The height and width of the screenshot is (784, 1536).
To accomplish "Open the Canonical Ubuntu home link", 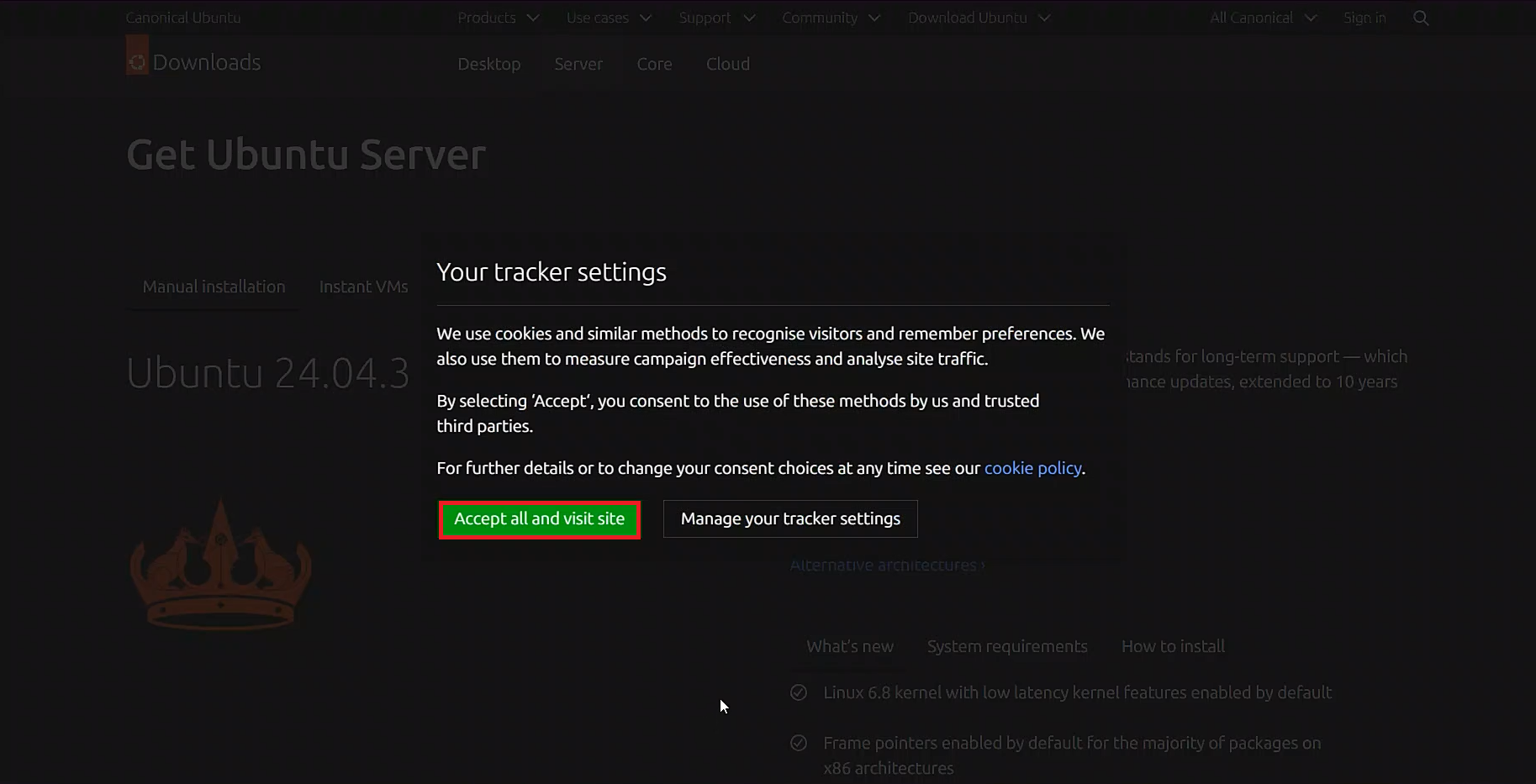I will (x=182, y=18).
